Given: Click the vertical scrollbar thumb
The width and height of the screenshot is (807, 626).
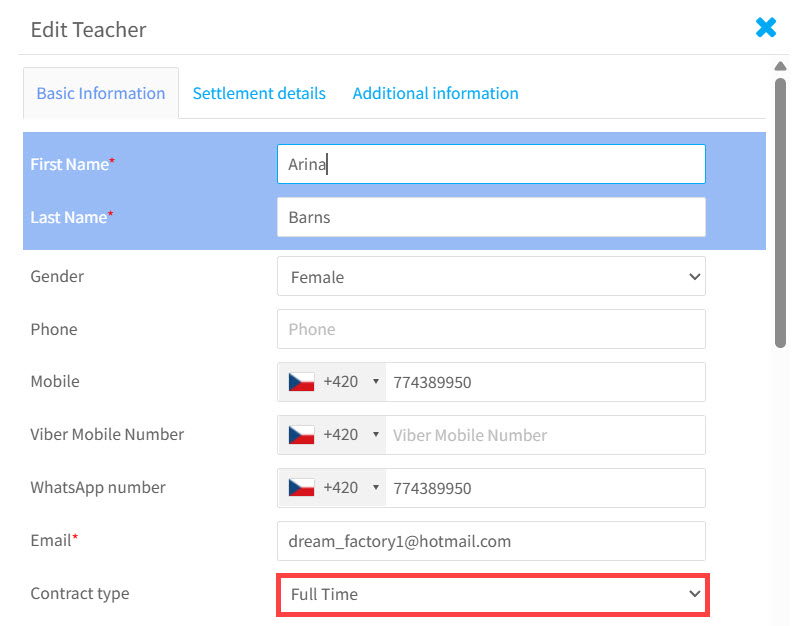Looking at the screenshot, I should click(781, 210).
